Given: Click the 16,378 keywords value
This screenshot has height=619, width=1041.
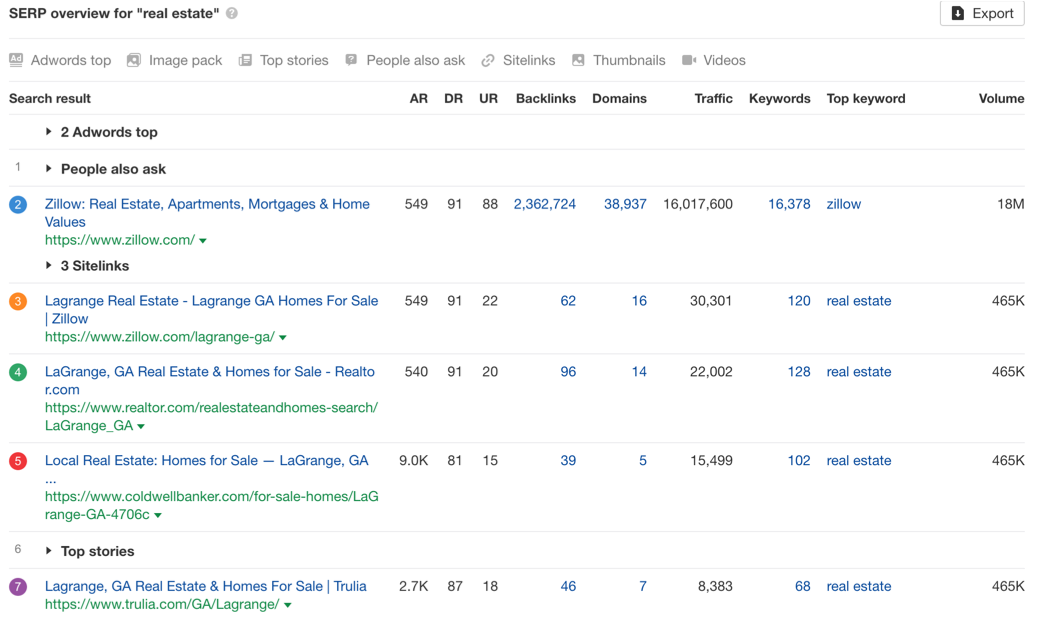Looking at the screenshot, I should click(x=789, y=205).
